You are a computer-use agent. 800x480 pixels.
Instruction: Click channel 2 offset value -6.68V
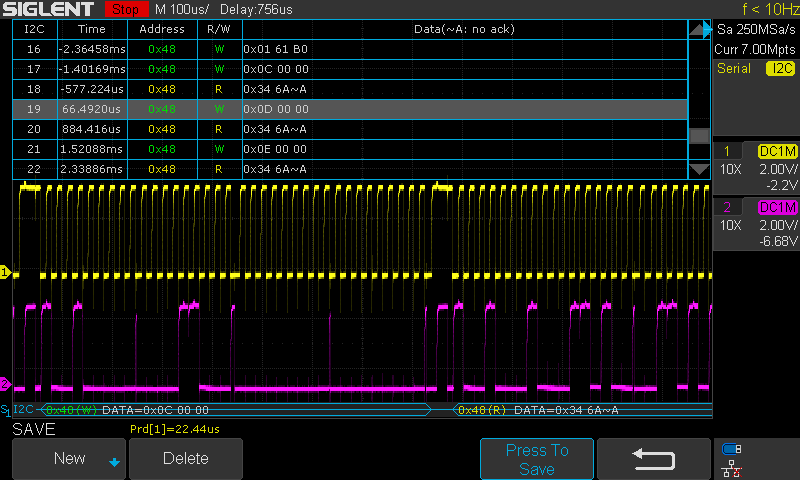coord(778,241)
